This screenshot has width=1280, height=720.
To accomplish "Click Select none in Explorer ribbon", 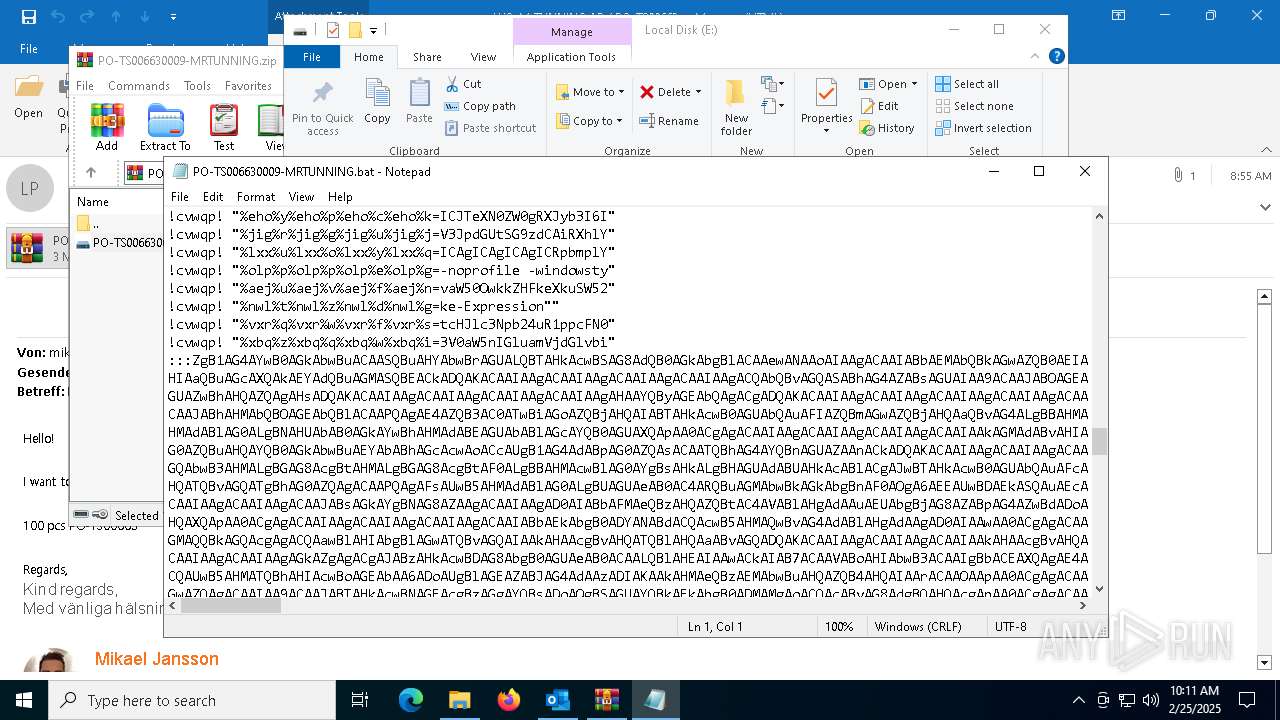I will tap(974, 106).
